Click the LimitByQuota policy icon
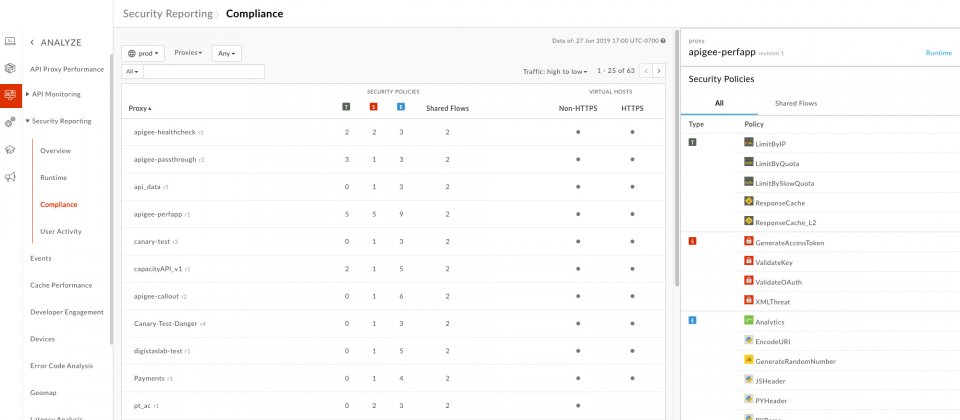 point(748,162)
